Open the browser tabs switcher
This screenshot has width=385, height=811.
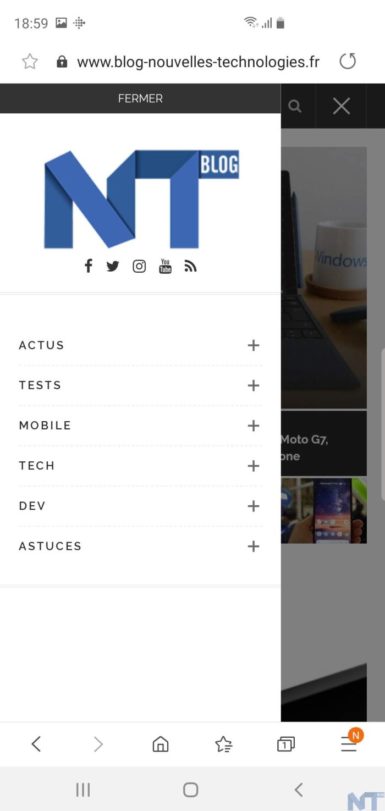[286, 744]
